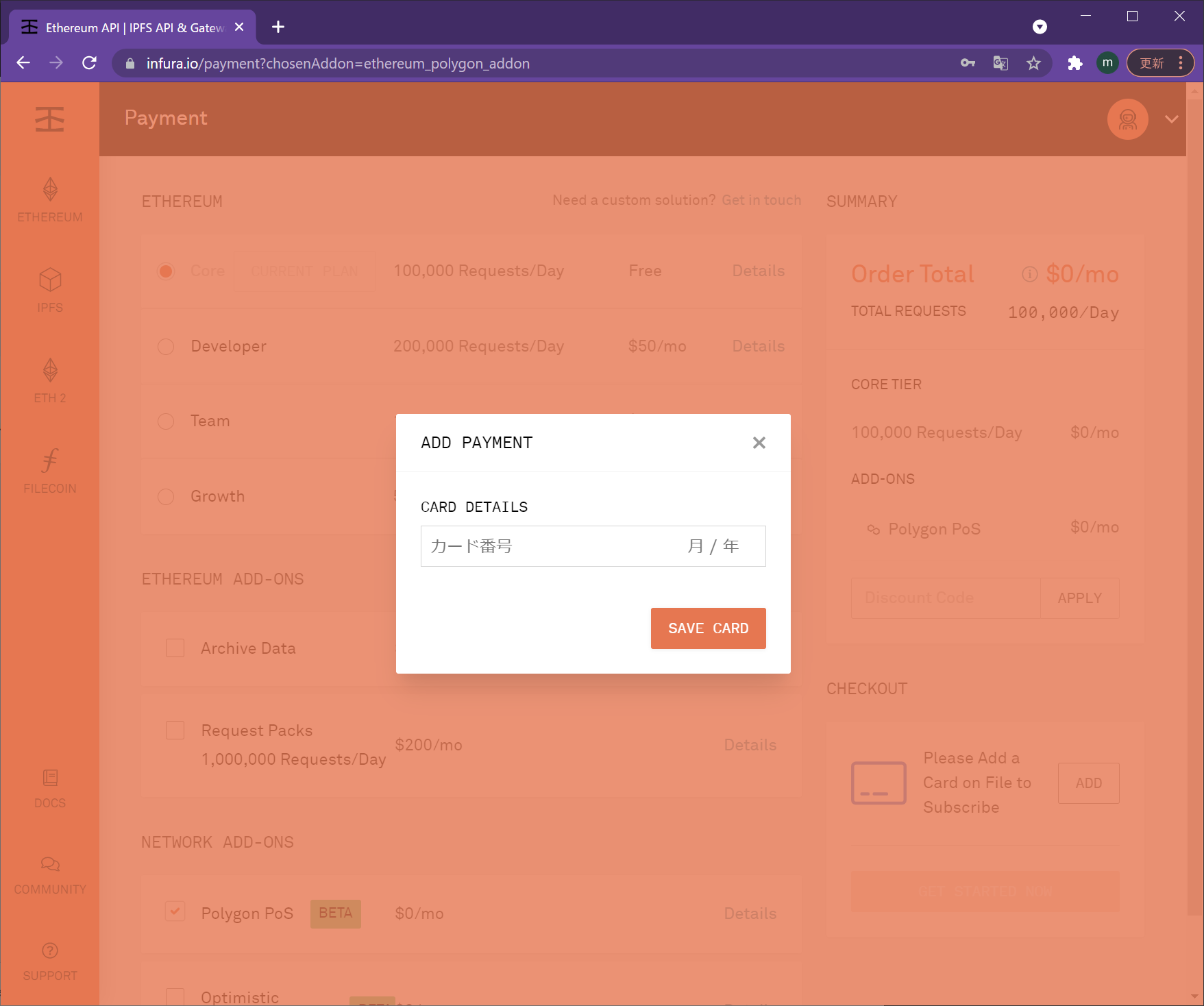Click the address bar URL

[338, 63]
